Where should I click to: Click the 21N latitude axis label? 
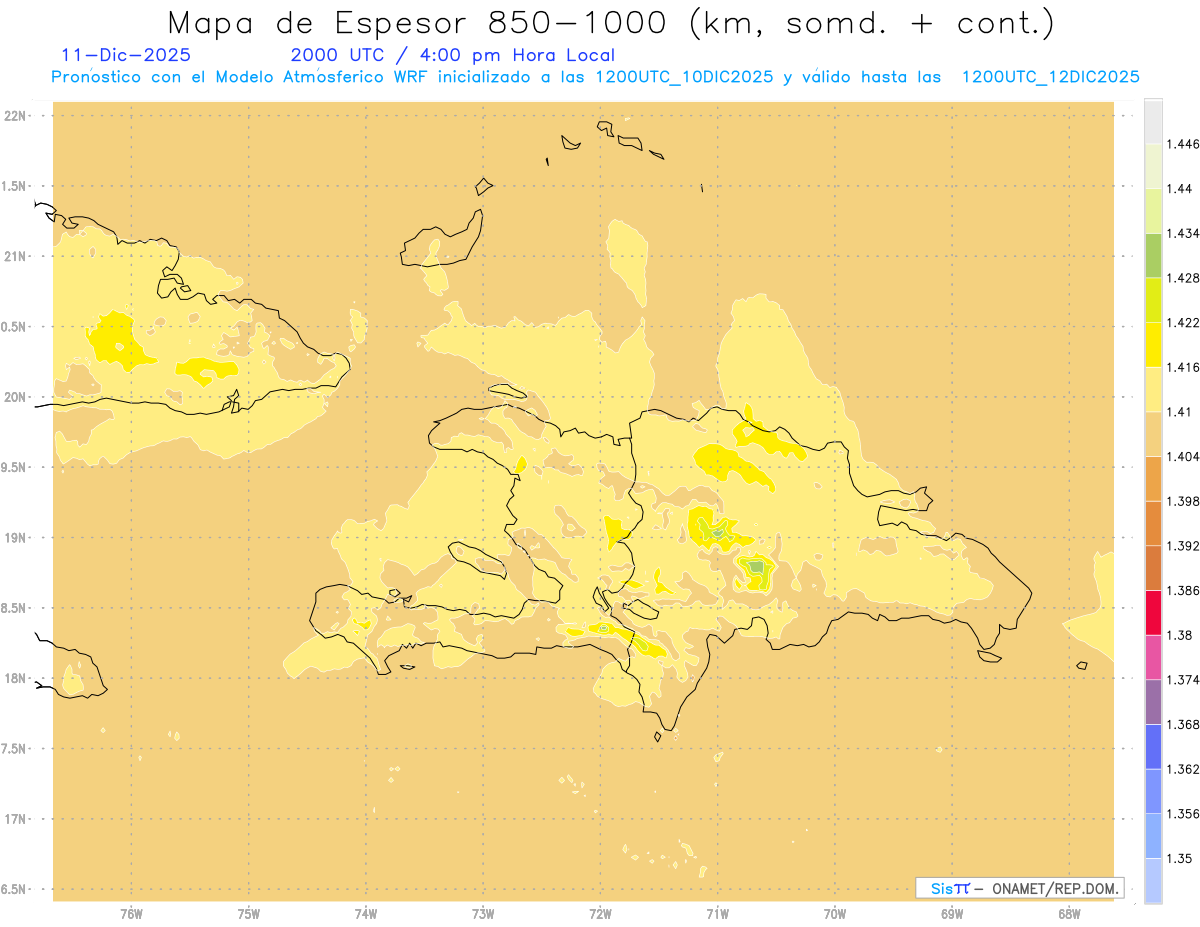click(15, 256)
